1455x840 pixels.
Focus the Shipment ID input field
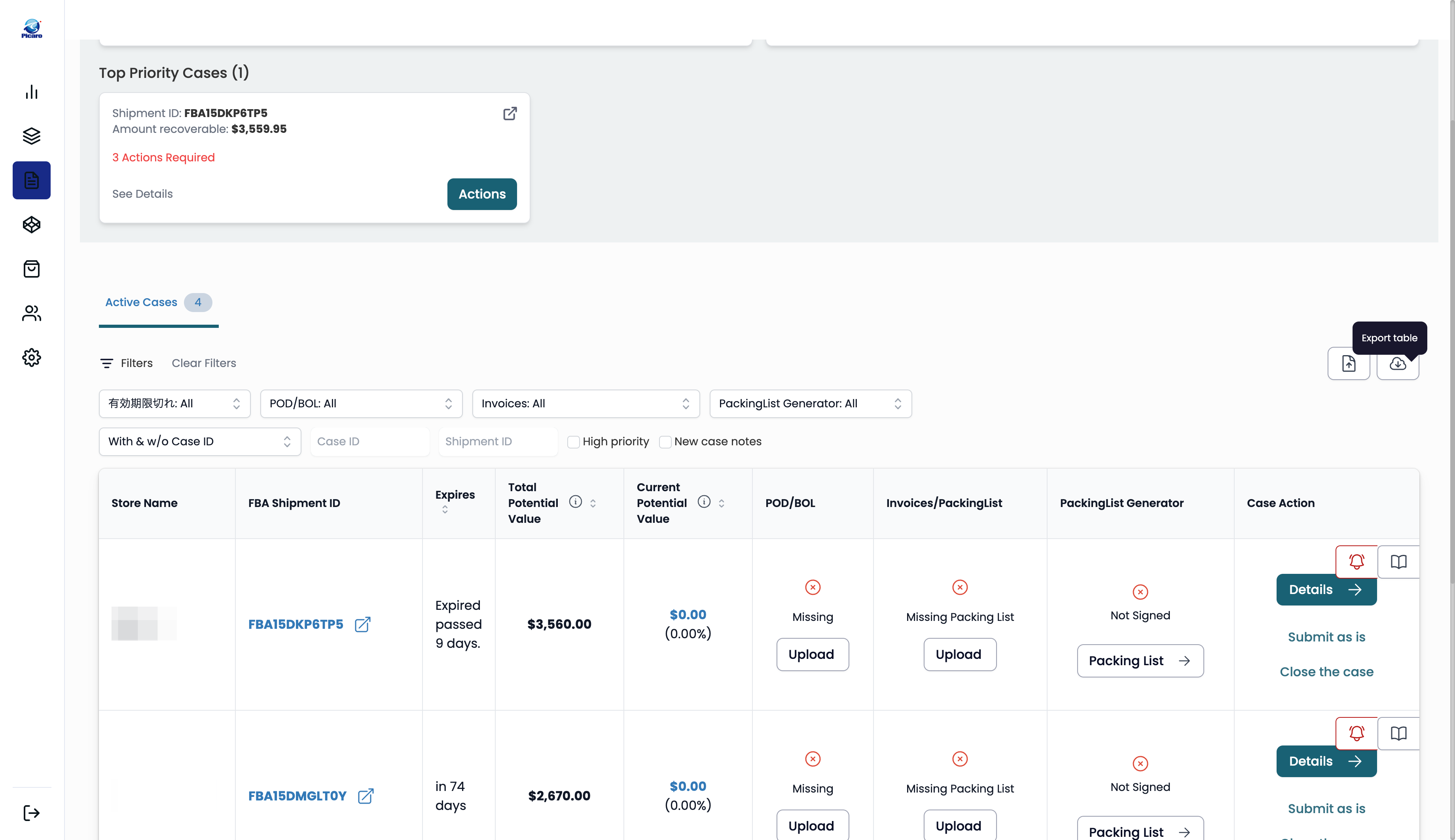[498, 442]
